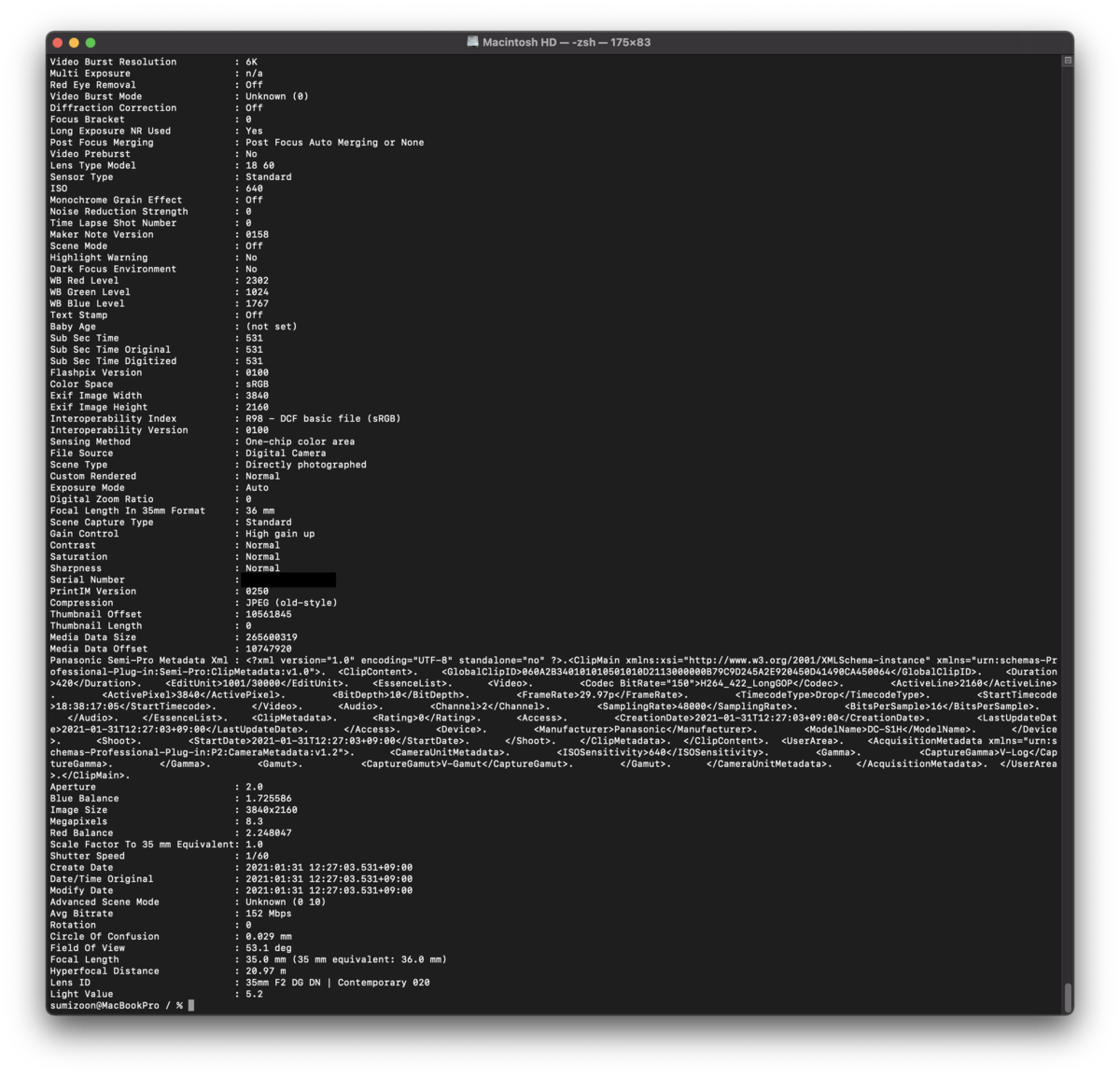
Task: Click the Gain Control value "High gain up"
Action: tap(280, 534)
